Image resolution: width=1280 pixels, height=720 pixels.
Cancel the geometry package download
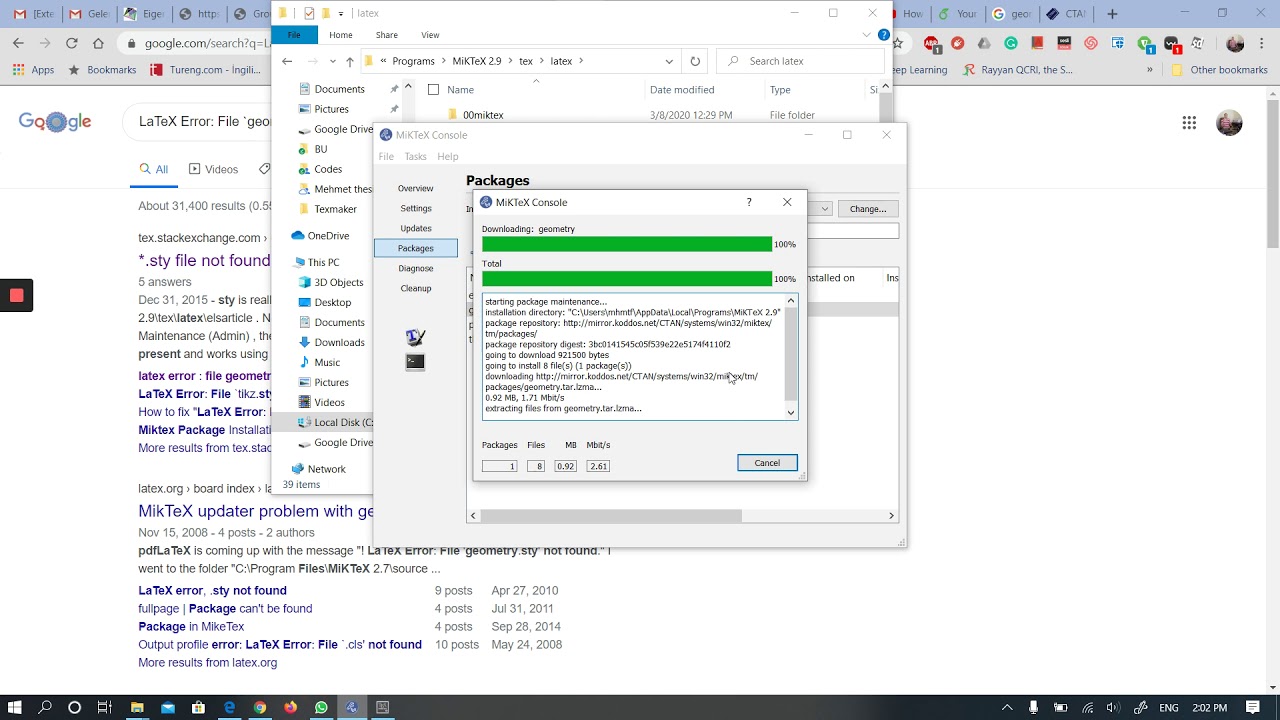coord(767,463)
